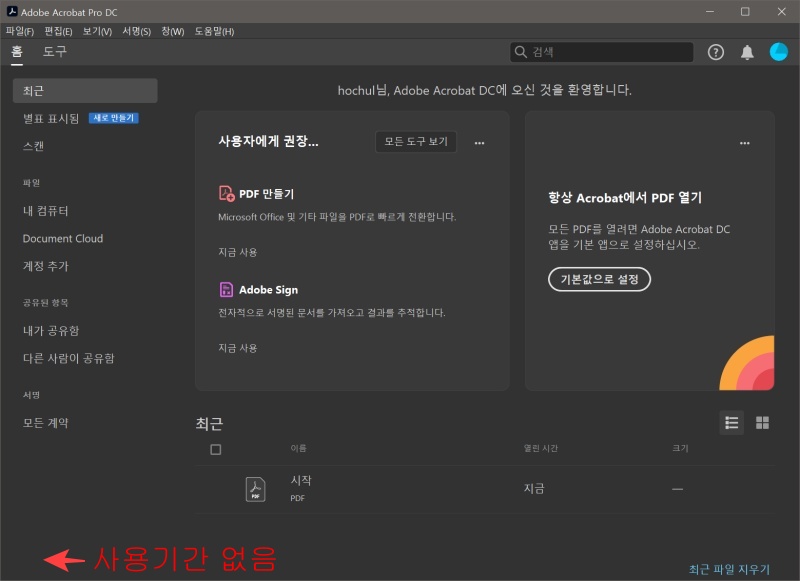Screen dimensions: 800x581
Task: Open the 시작 PDF file icon
Action: [255, 489]
